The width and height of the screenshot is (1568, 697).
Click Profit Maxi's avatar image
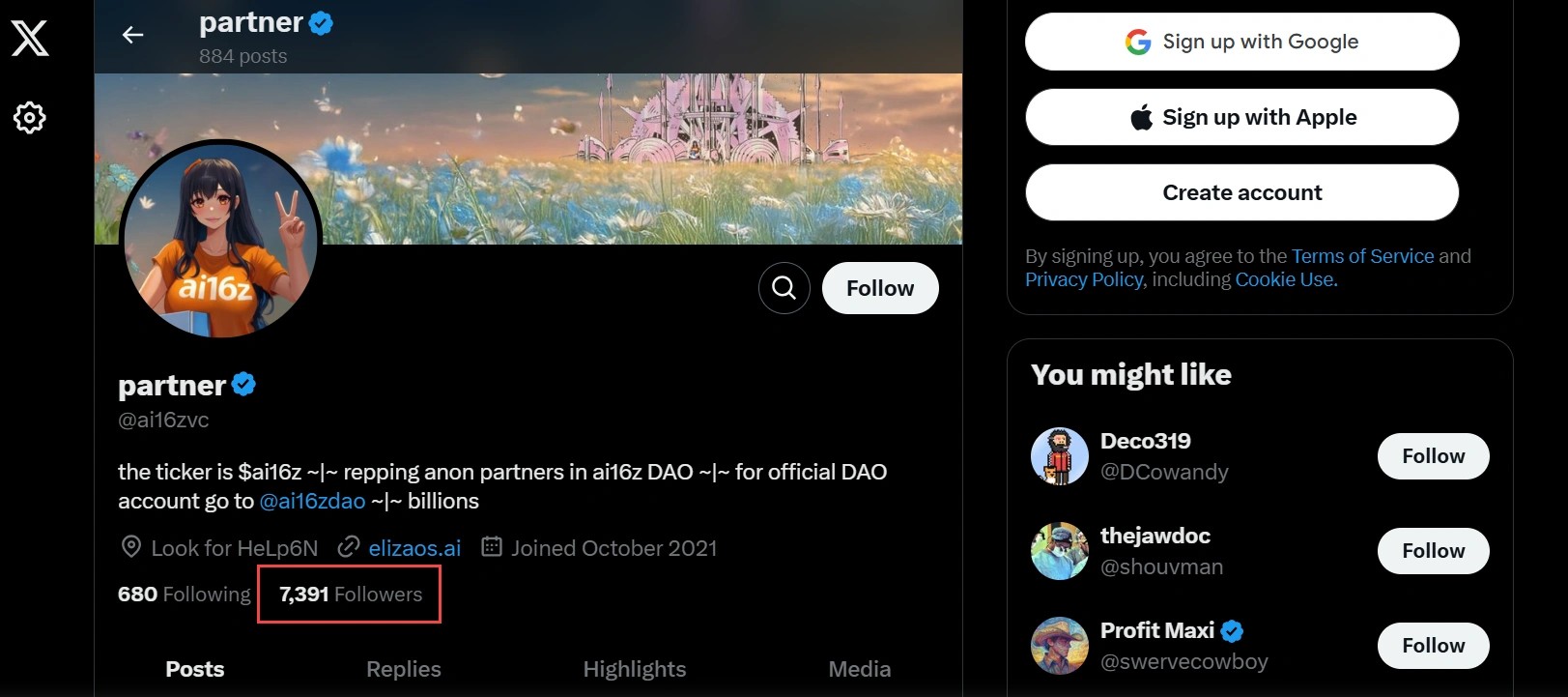point(1060,646)
